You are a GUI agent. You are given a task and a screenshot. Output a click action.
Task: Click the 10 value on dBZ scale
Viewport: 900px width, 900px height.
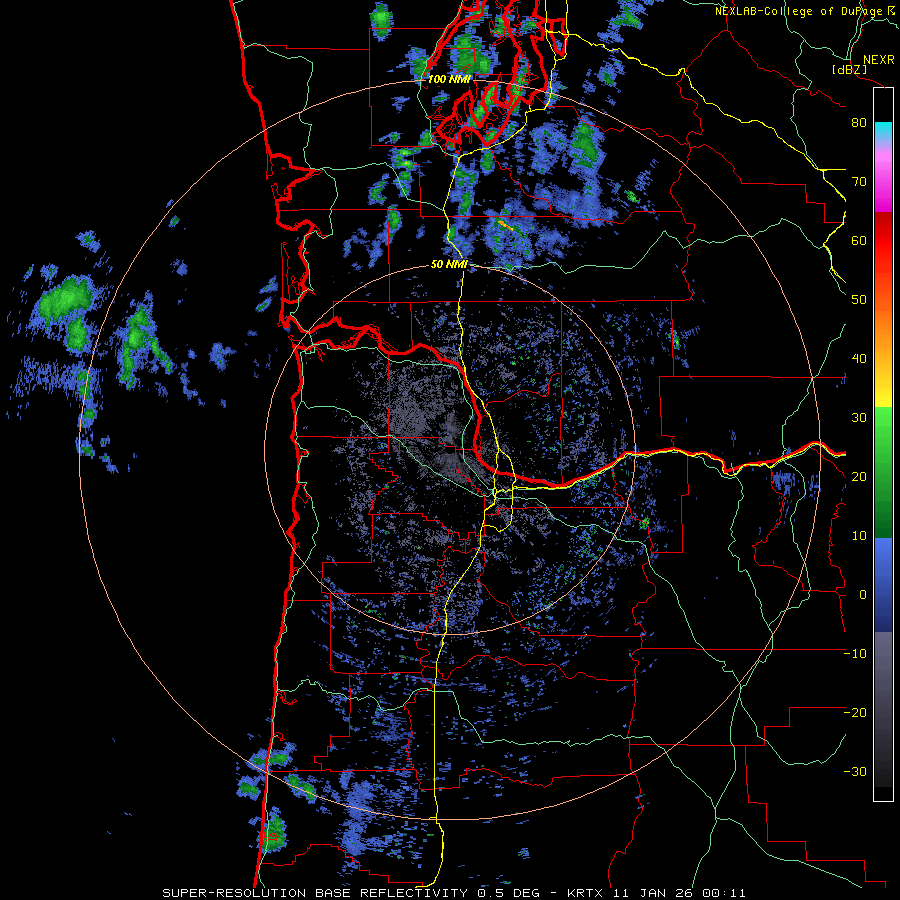point(859,536)
